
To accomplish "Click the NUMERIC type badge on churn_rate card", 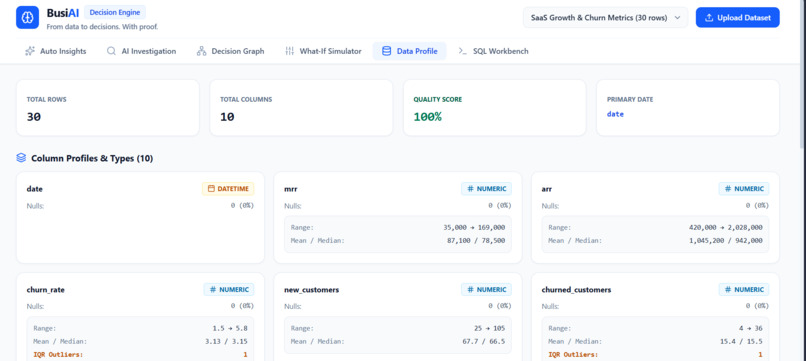I will point(229,290).
